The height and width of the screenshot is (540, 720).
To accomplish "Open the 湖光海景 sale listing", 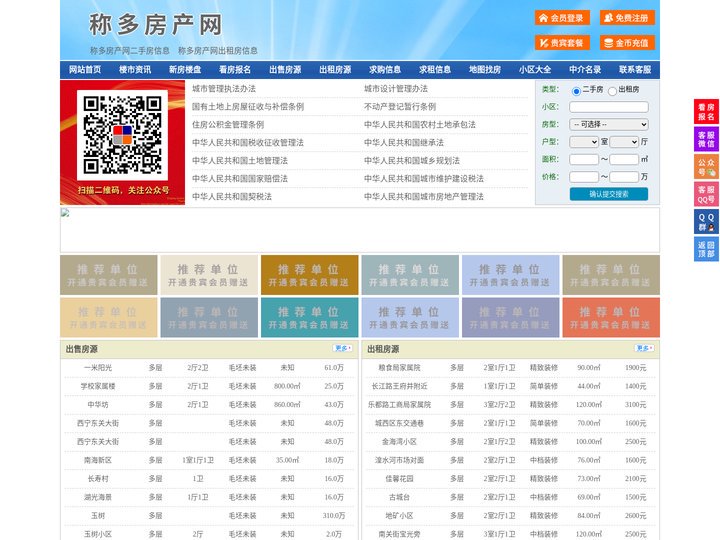I will (x=98, y=497).
